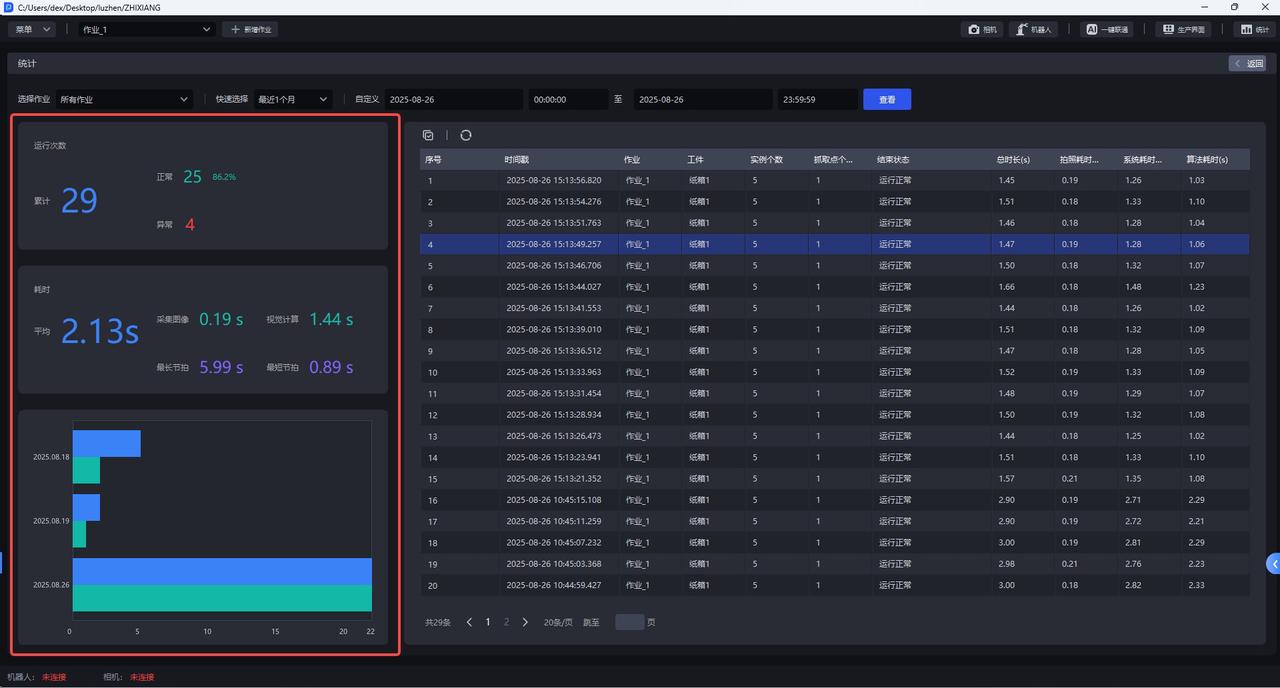The height and width of the screenshot is (688, 1280).
Task: Expand the right-side blue collapse arrow
Action: 1273,564
